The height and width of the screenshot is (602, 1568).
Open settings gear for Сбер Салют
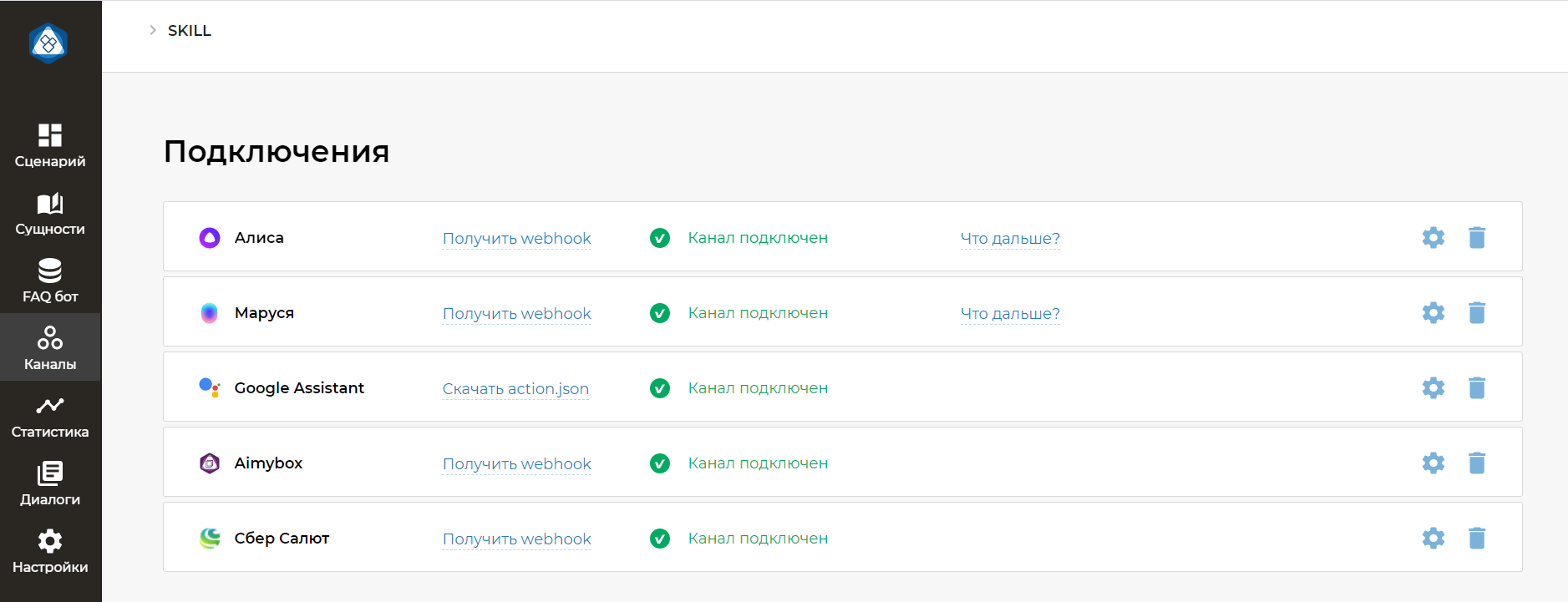1433,539
